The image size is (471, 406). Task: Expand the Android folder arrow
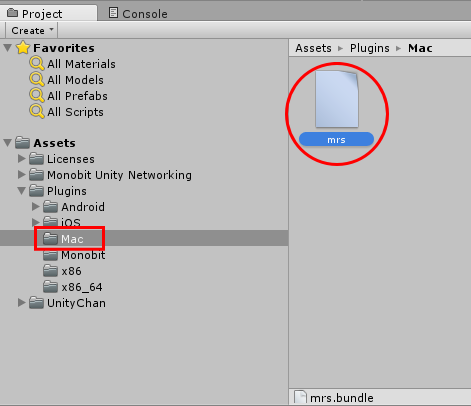click(x=36, y=206)
